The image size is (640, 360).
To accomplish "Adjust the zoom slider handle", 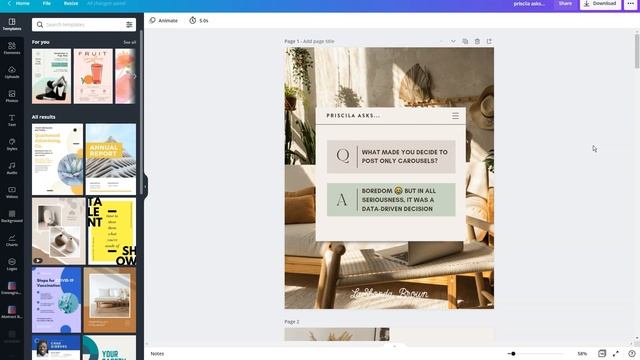I will coord(513,353).
